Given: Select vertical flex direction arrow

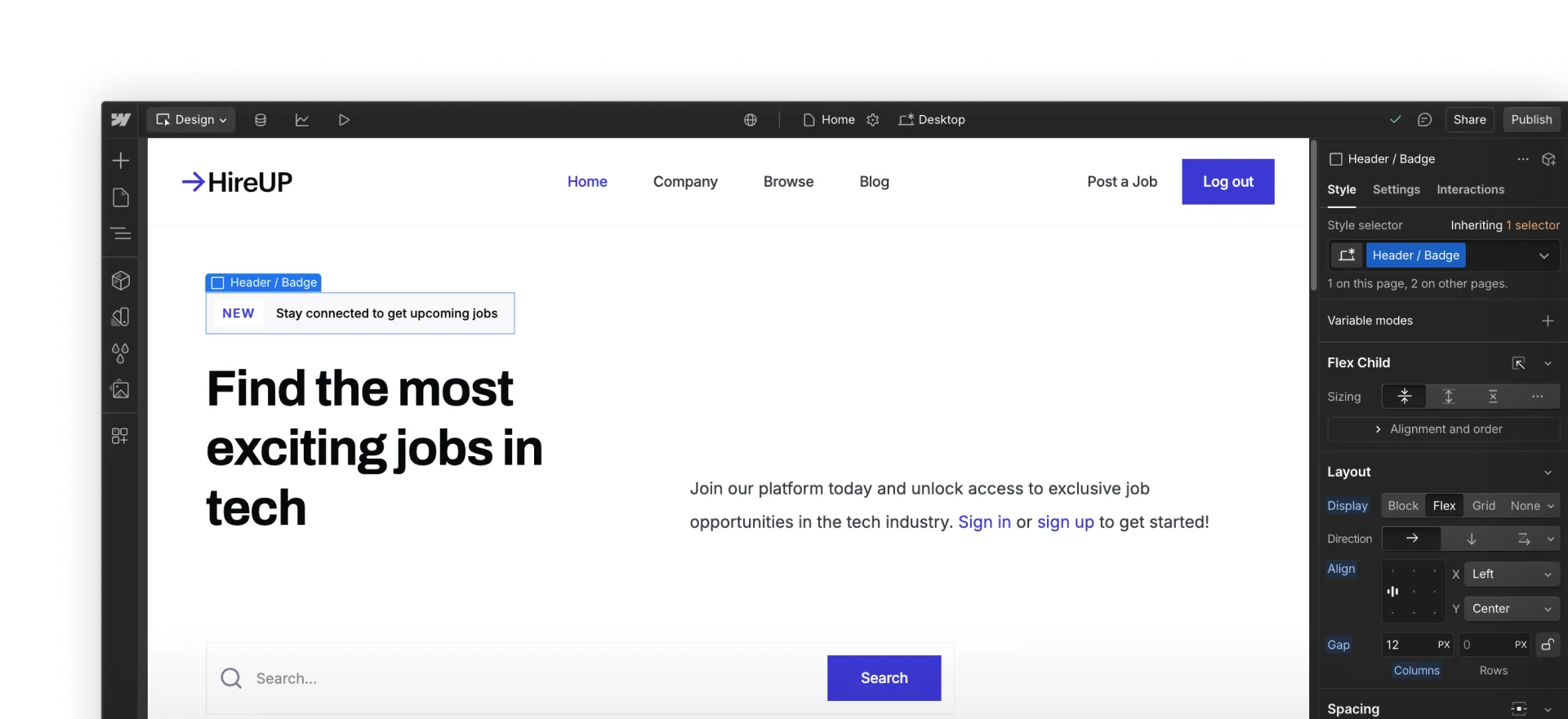Looking at the screenshot, I should click(x=1471, y=539).
